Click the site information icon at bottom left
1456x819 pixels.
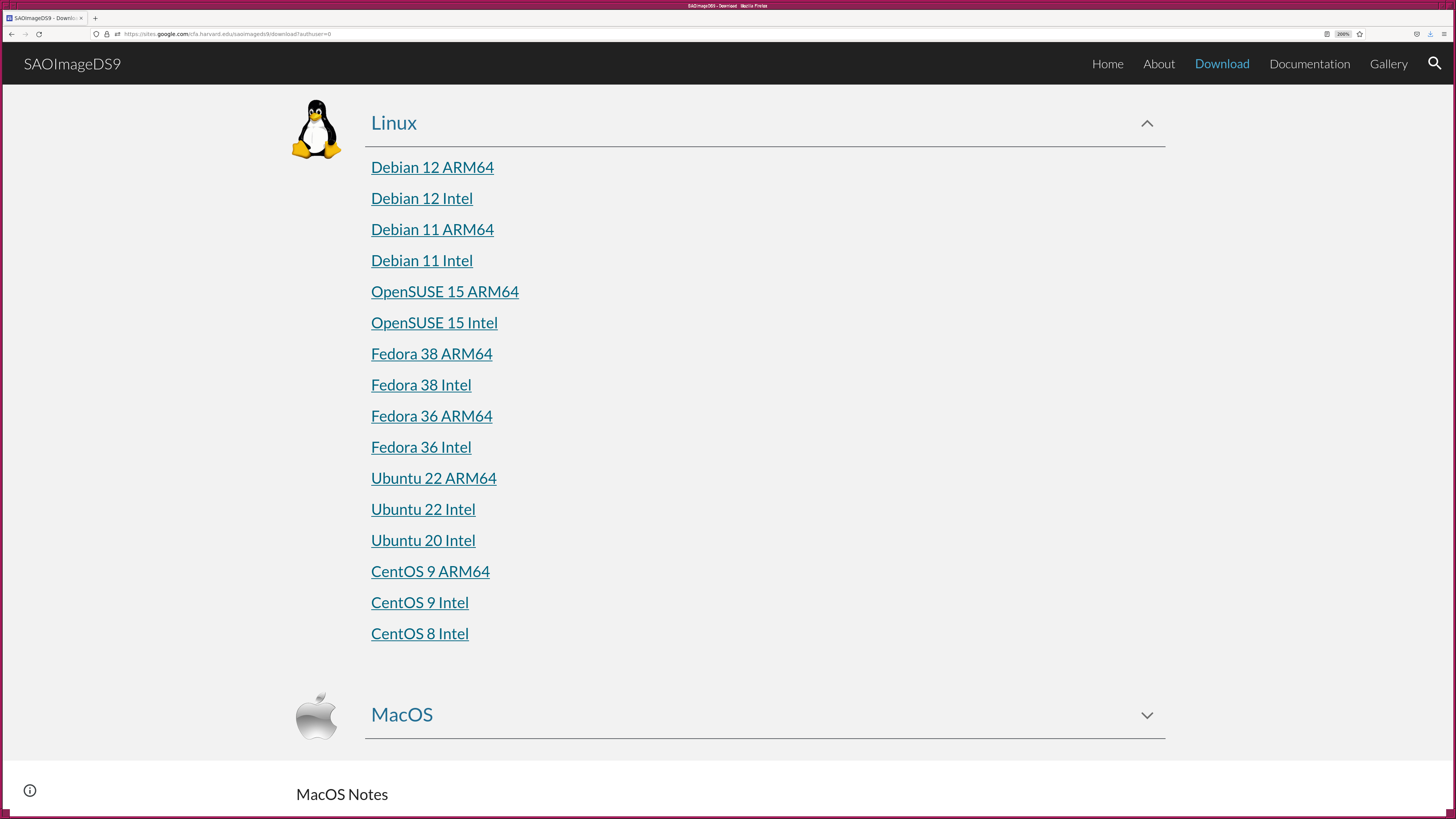pos(30,790)
